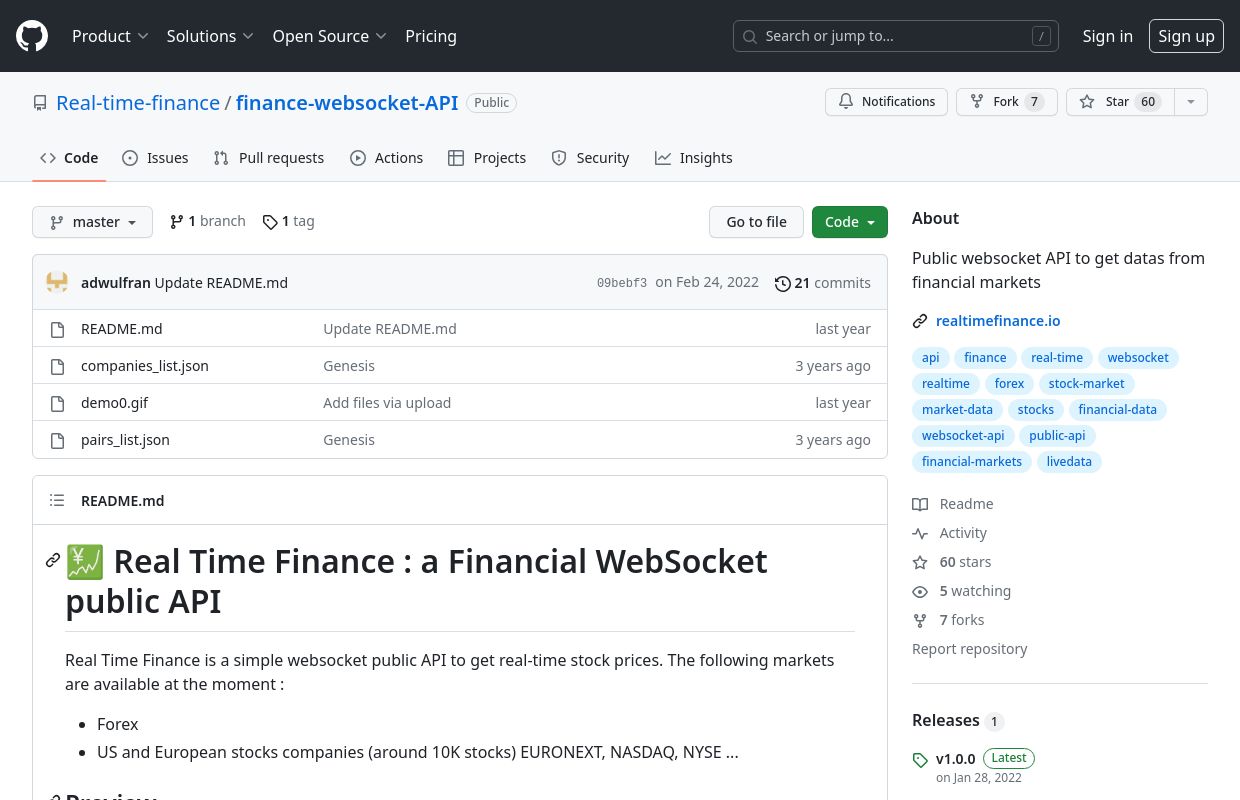
Task: Click the star icon next to 60 stars
Action: (920, 562)
